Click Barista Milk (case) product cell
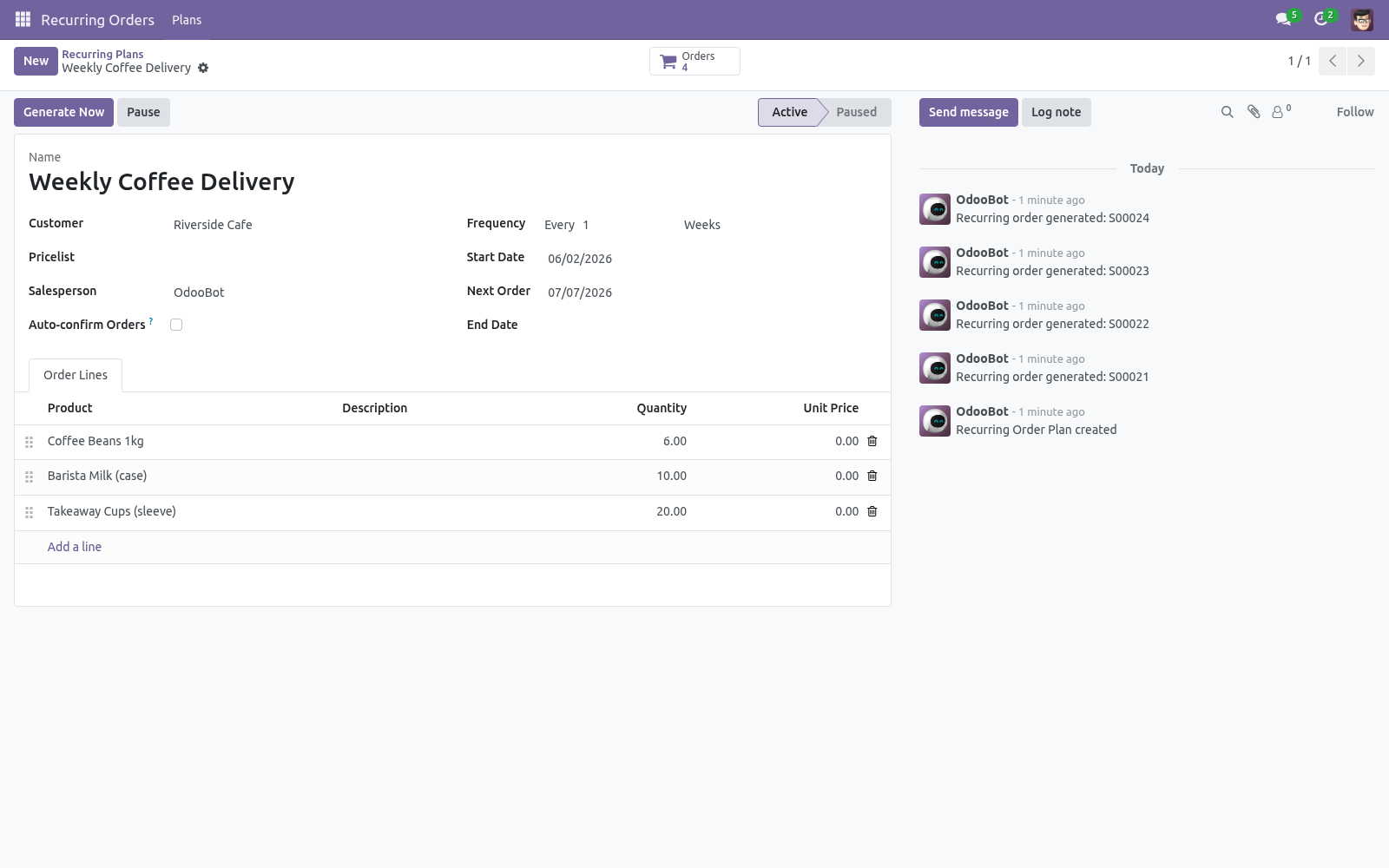1389x868 pixels. tap(188, 476)
